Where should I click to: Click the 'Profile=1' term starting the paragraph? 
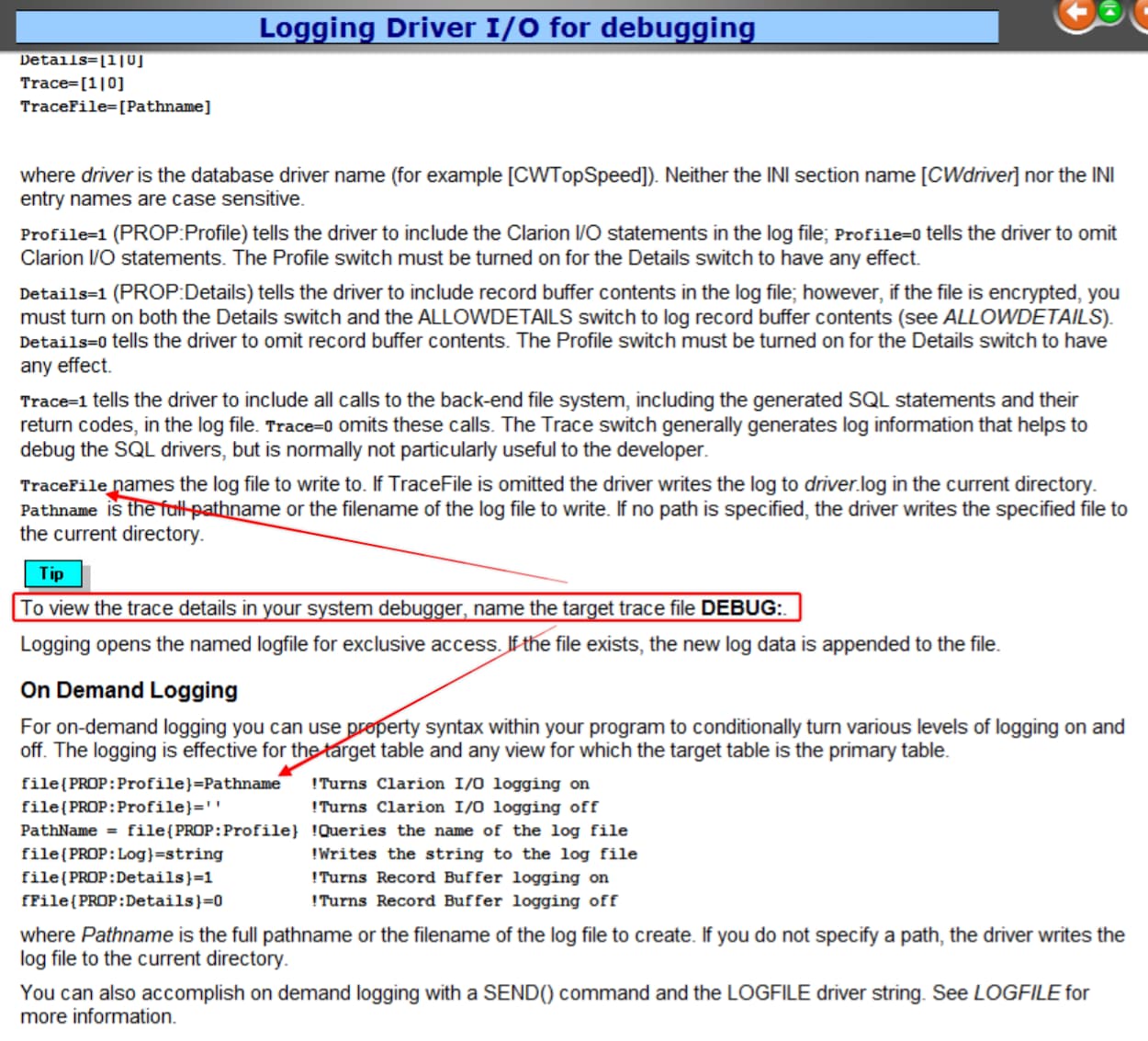click(x=63, y=234)
